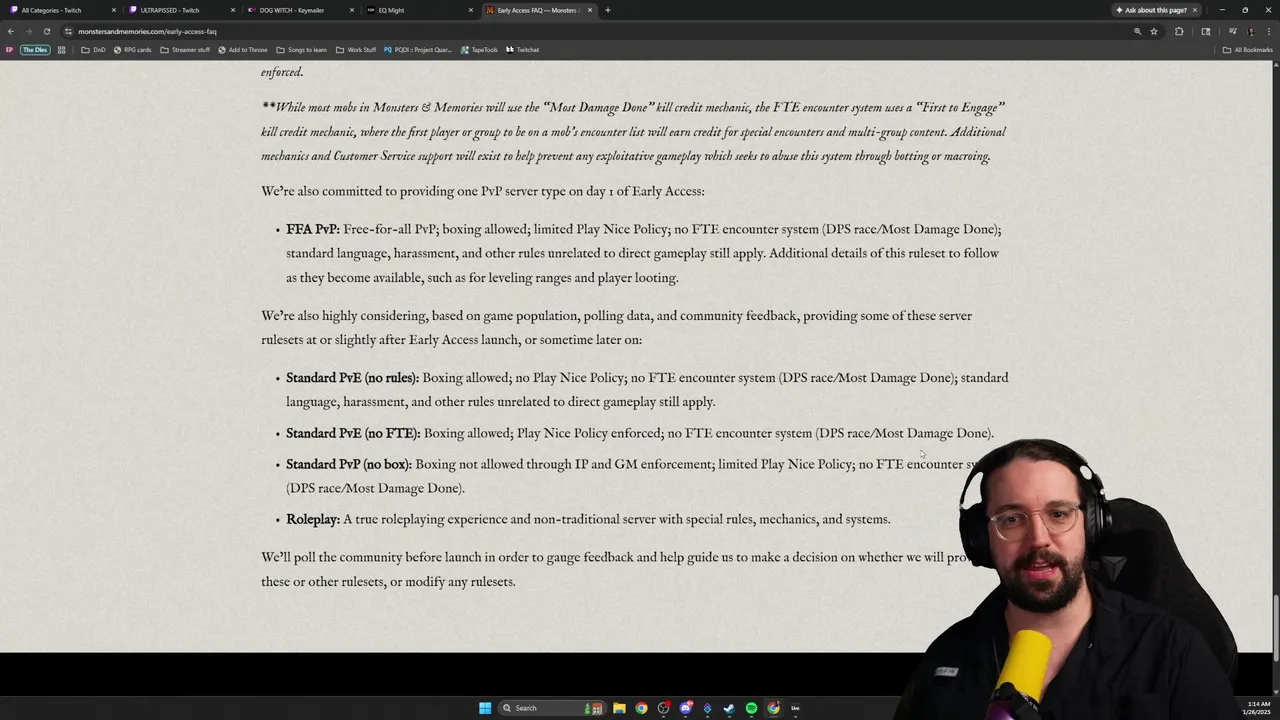Close the ULTRAPISSED - Twitch tab

(x=233, y=10)
